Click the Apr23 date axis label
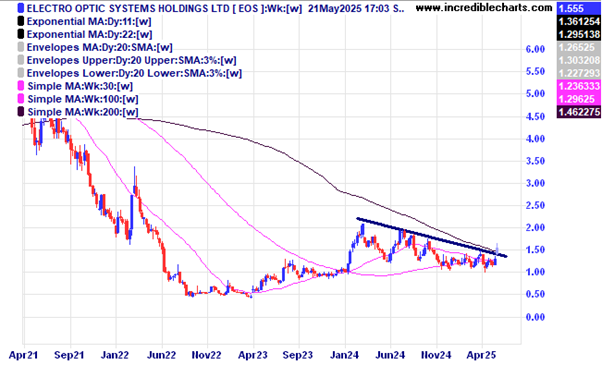 click(x=253, y=355)
